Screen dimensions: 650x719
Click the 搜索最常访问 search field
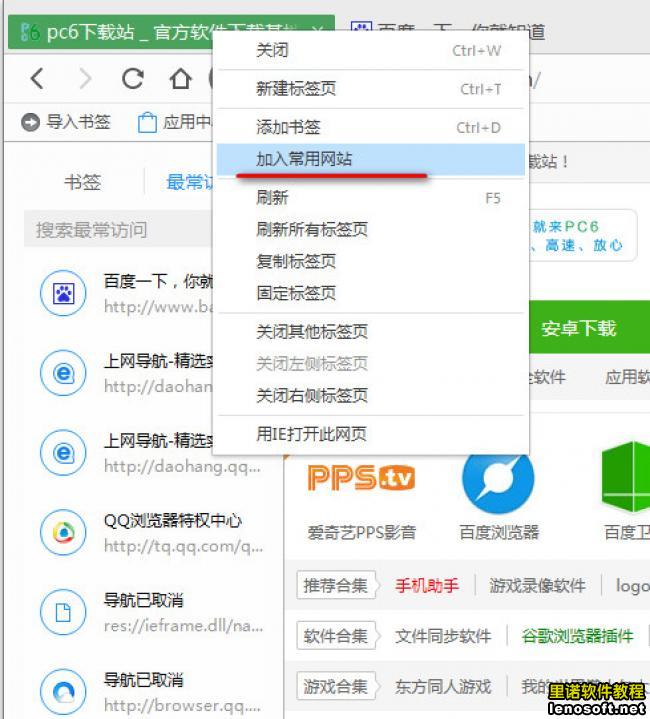(x=118, y=229)
